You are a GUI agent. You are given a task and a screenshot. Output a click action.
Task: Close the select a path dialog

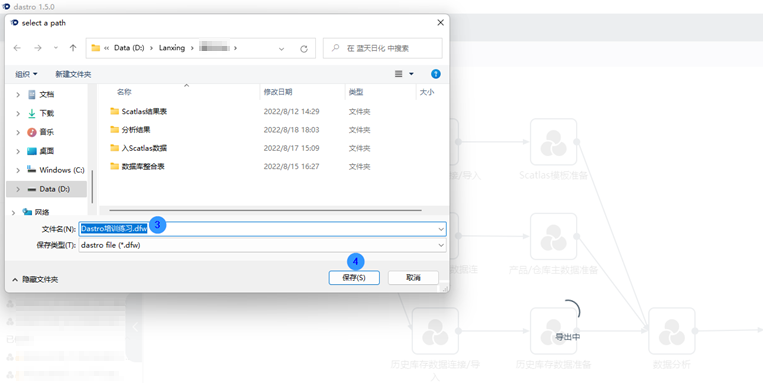(x=440, y=22)
